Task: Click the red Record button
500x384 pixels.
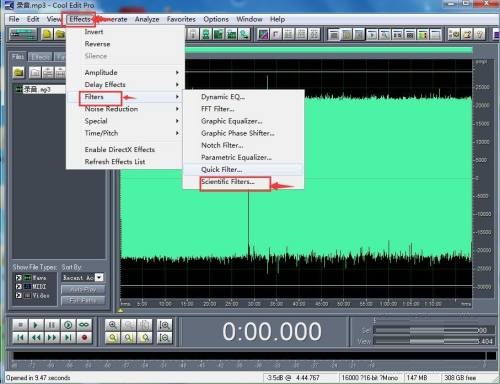Action: [x=84, y=338]
